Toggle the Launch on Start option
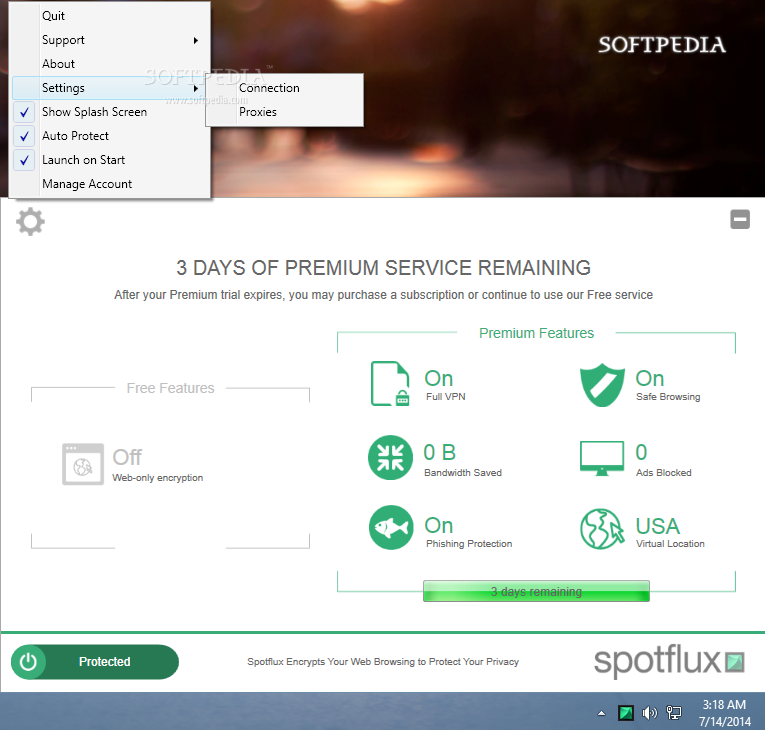Screen dimensions: 765x730 (x=110, y=160)
